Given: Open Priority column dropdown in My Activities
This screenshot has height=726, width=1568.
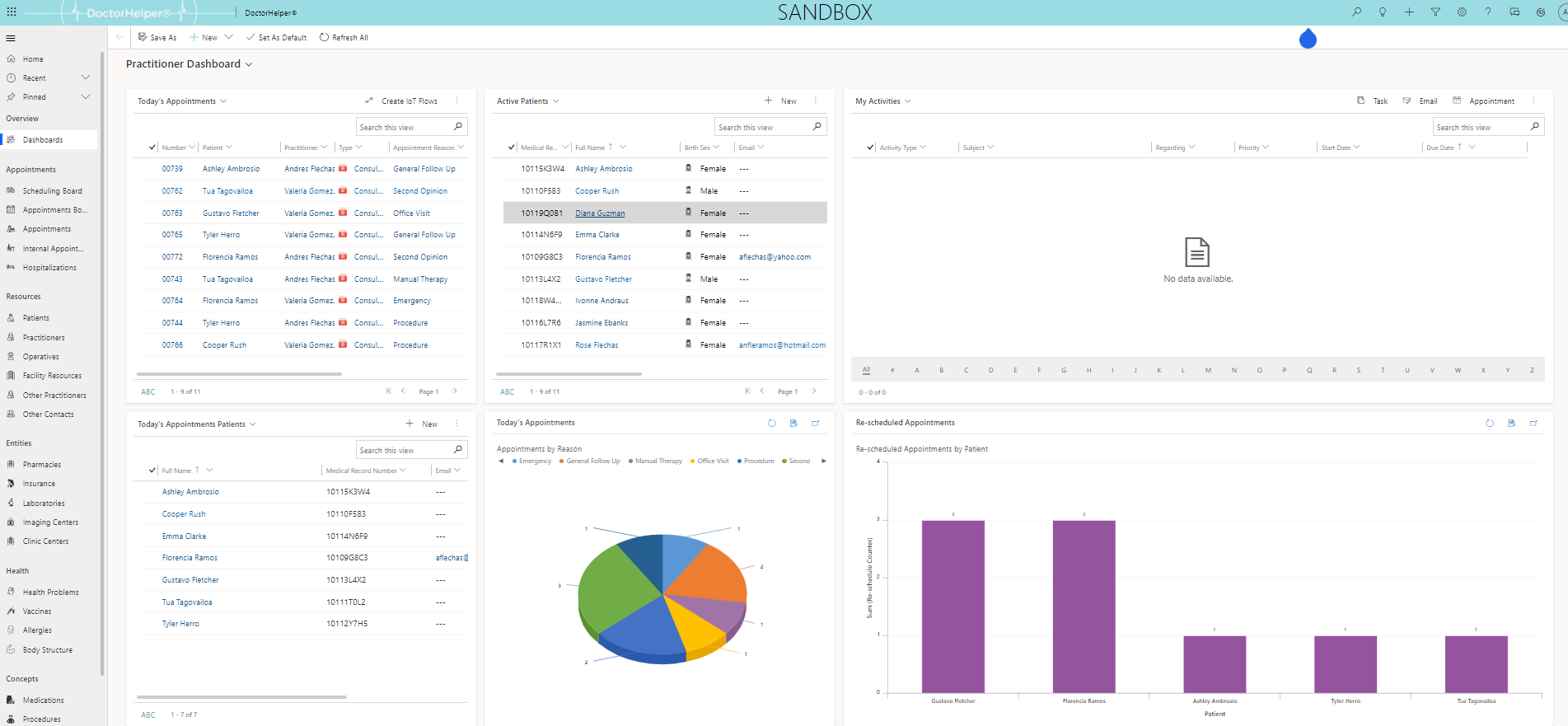Looking at the screenshot, I should 1266,148.
